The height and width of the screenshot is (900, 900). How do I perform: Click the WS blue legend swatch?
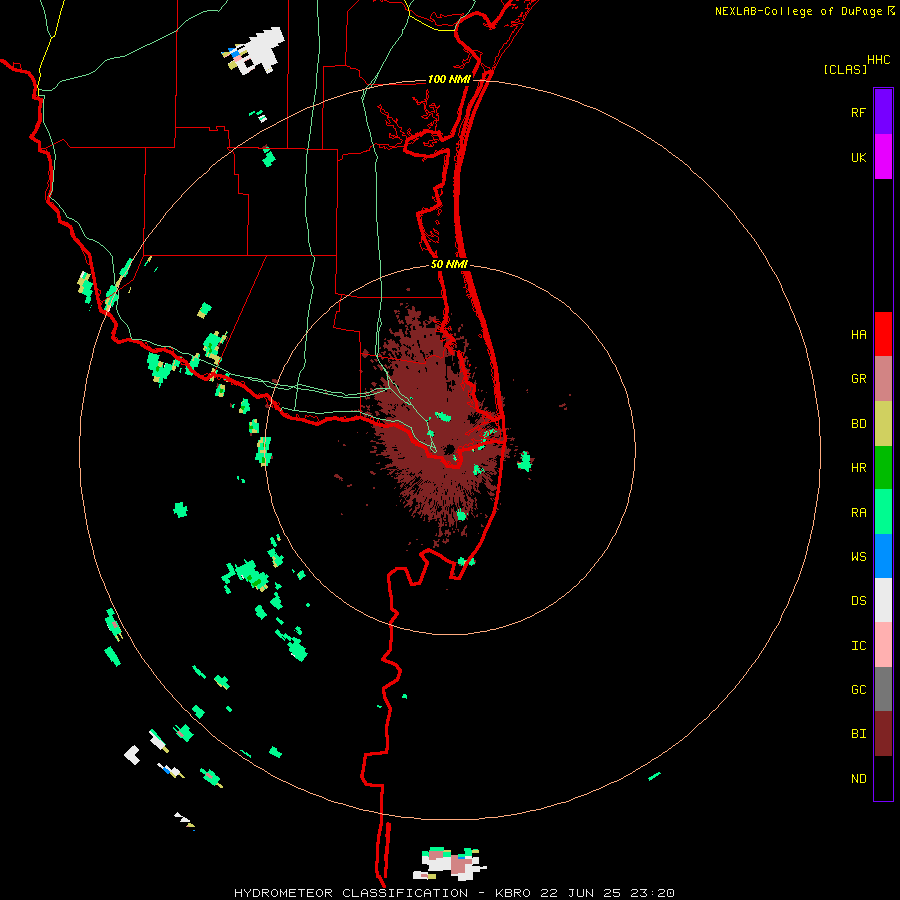[x=883, y=556]
